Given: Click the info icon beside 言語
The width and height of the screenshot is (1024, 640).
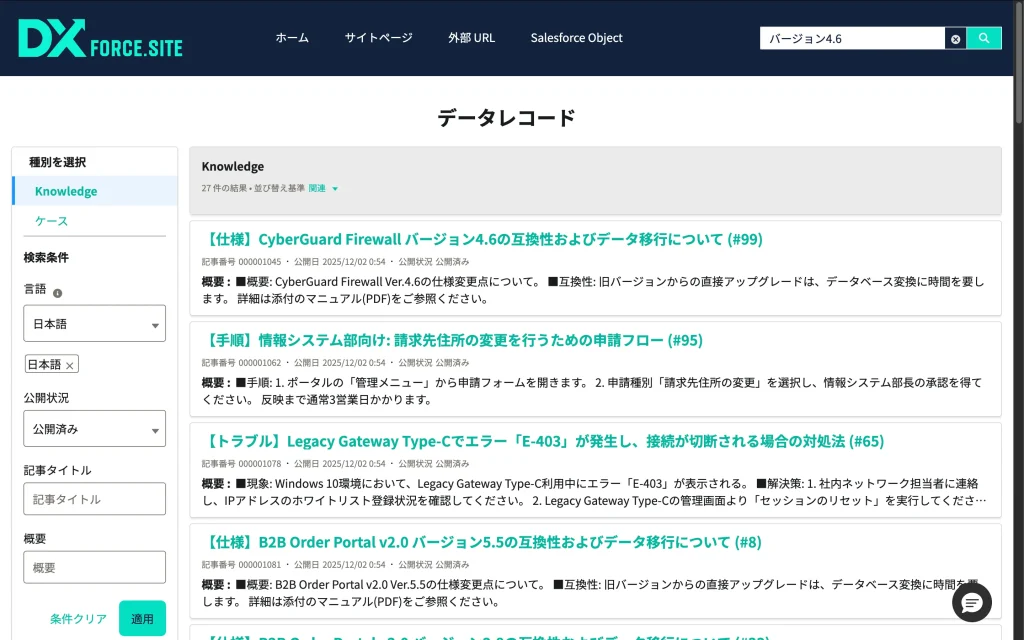Looking at the screenshot, I should tap(57, 293).
